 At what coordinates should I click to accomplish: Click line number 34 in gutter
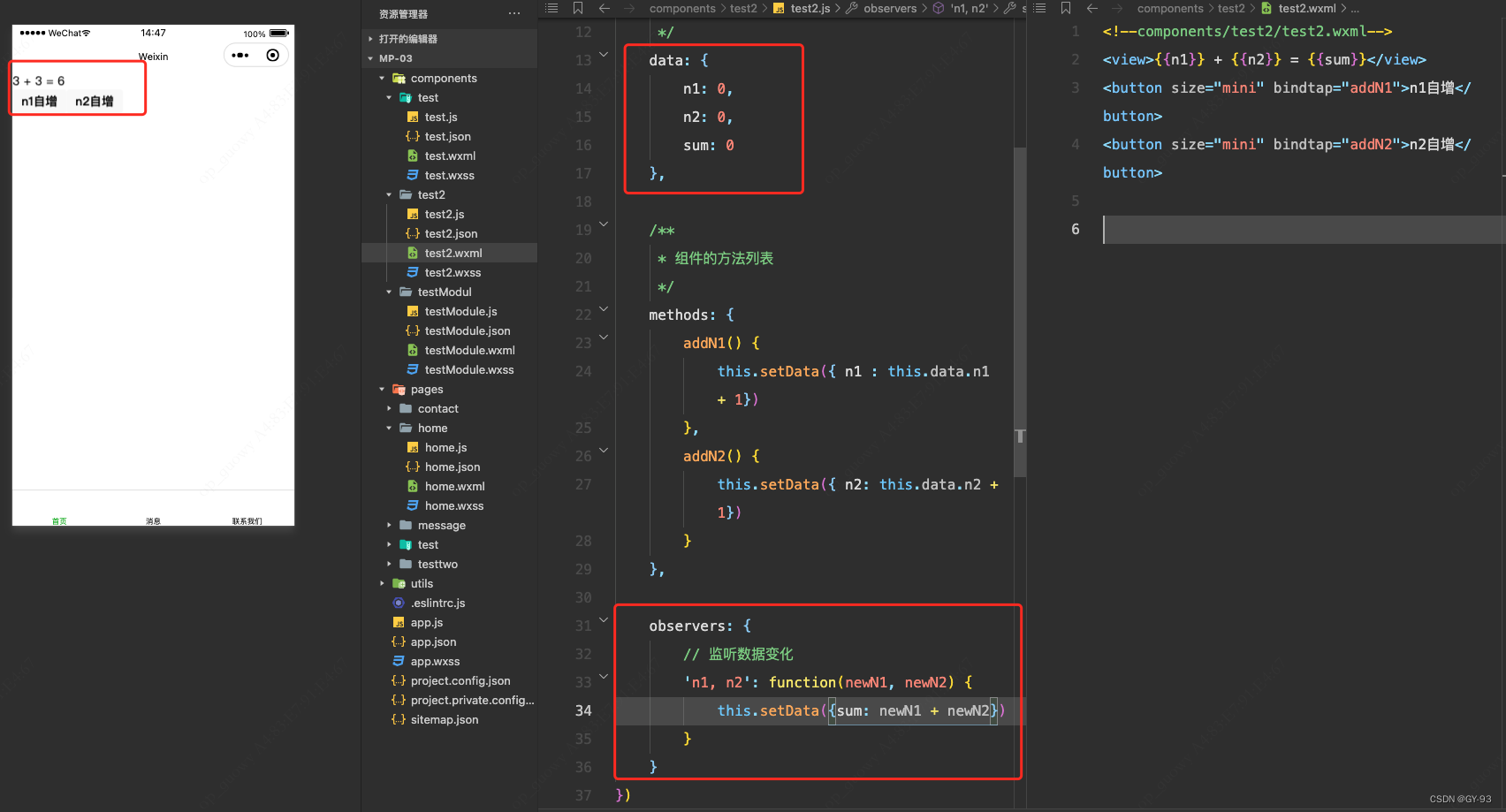tap(583, 710)
